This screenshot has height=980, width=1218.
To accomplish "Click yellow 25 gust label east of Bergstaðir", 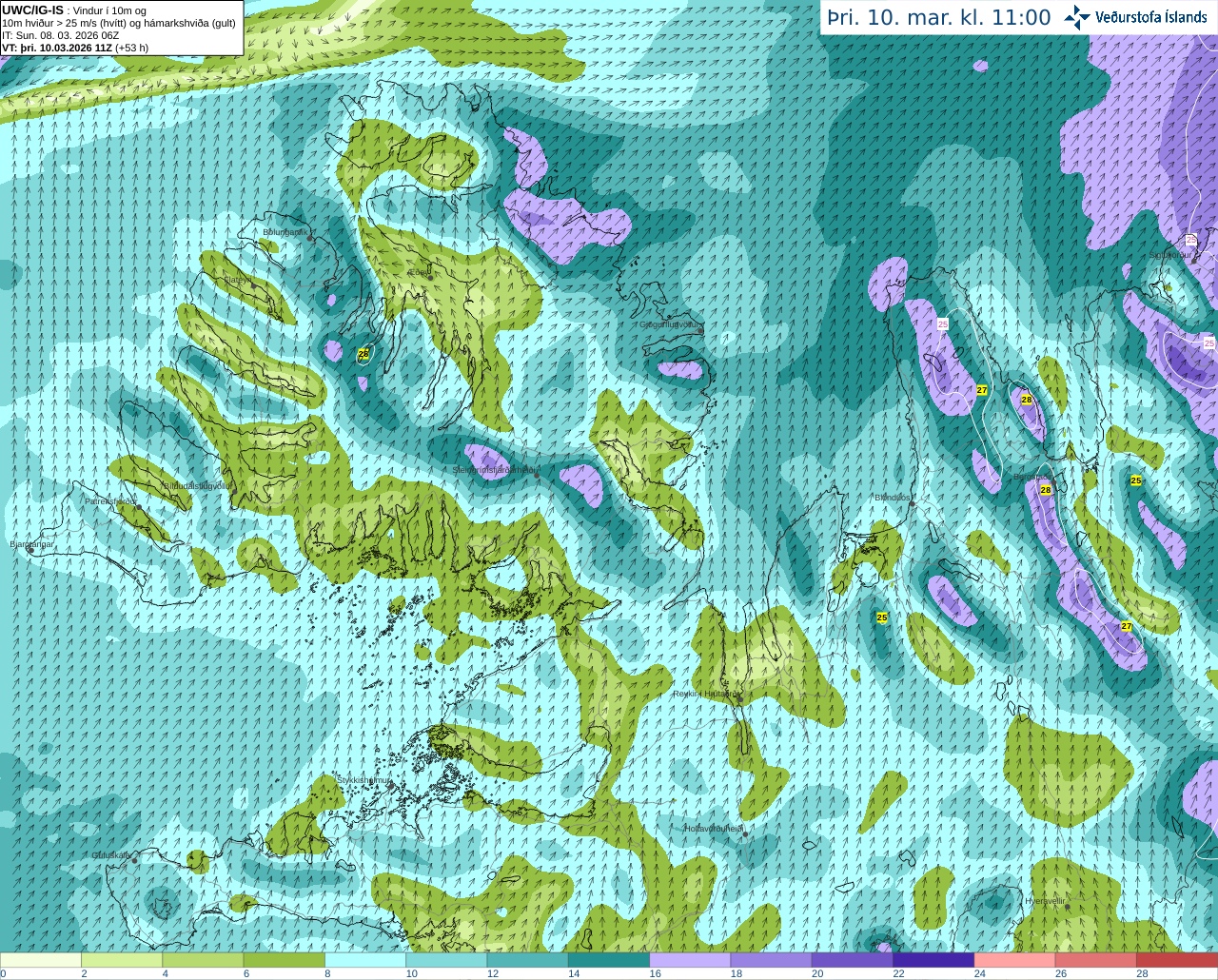I will coord(1136,480).
